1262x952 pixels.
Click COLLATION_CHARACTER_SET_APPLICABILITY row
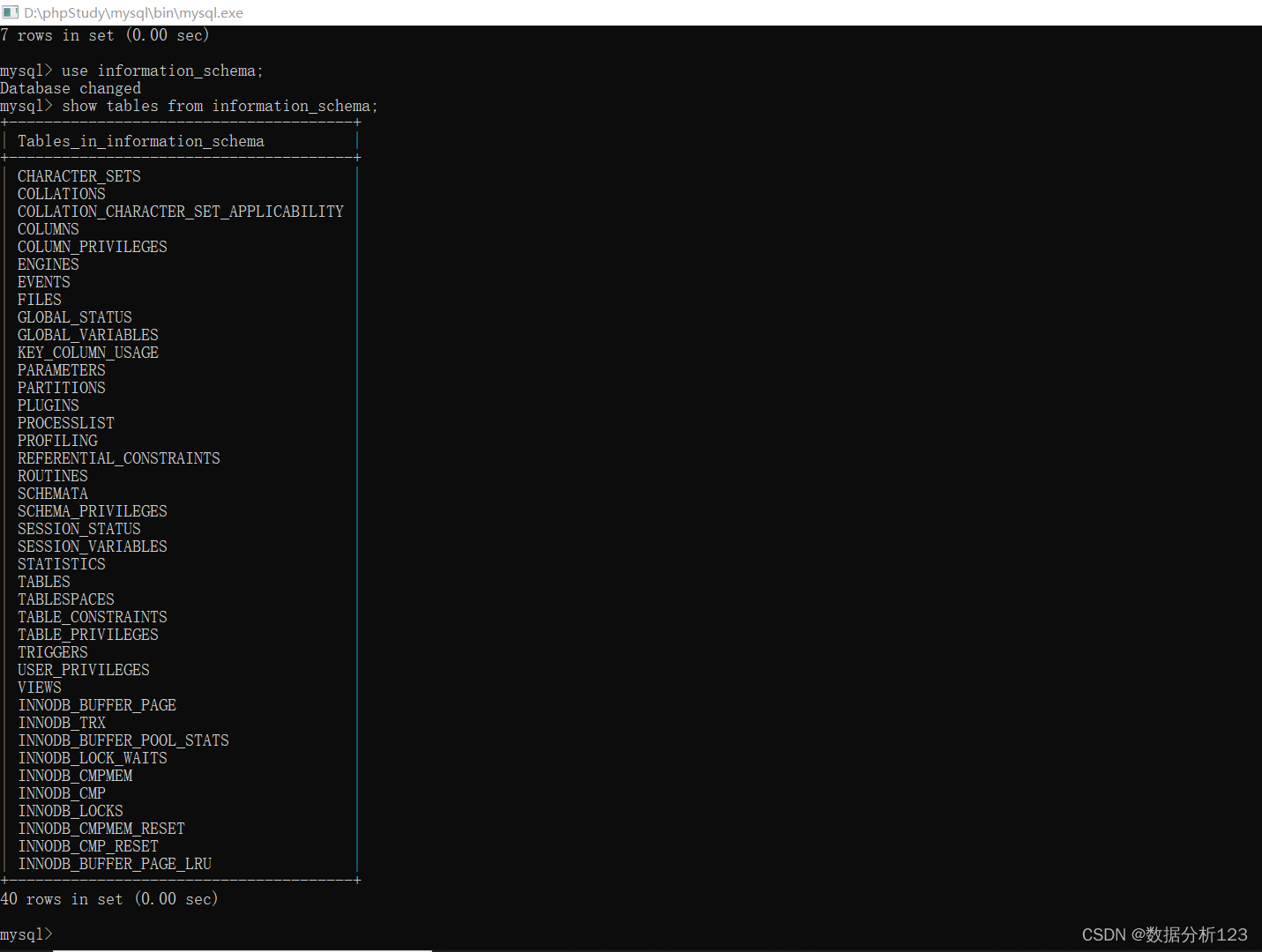(181, 212)
